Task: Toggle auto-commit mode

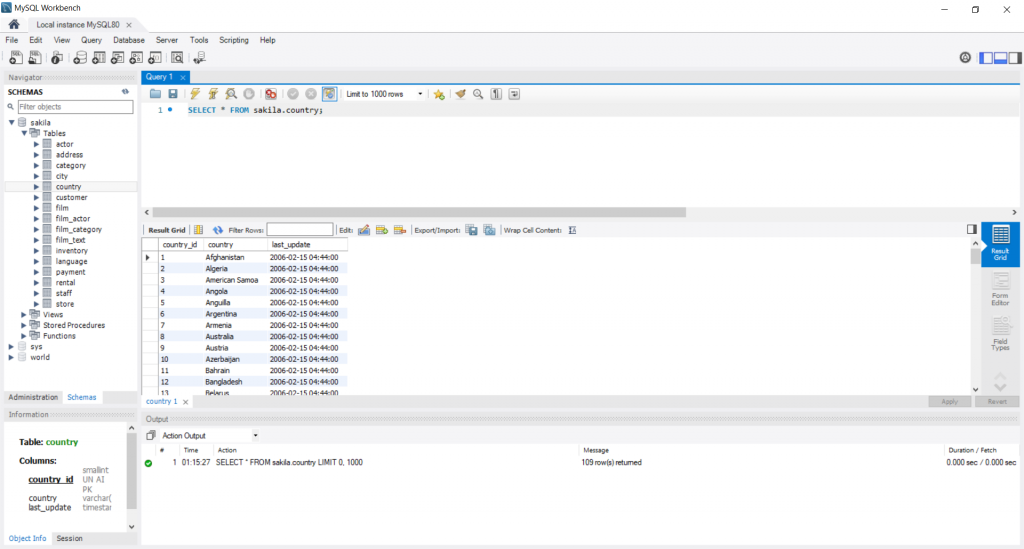Action: tap(329, 94)
